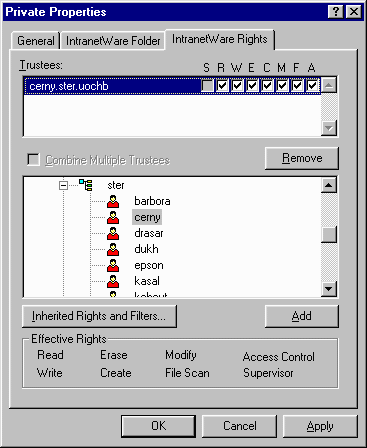Open the IntranetWare Folder tab
Viewport: 367px width, 448px height.
(x=113, y=41)
